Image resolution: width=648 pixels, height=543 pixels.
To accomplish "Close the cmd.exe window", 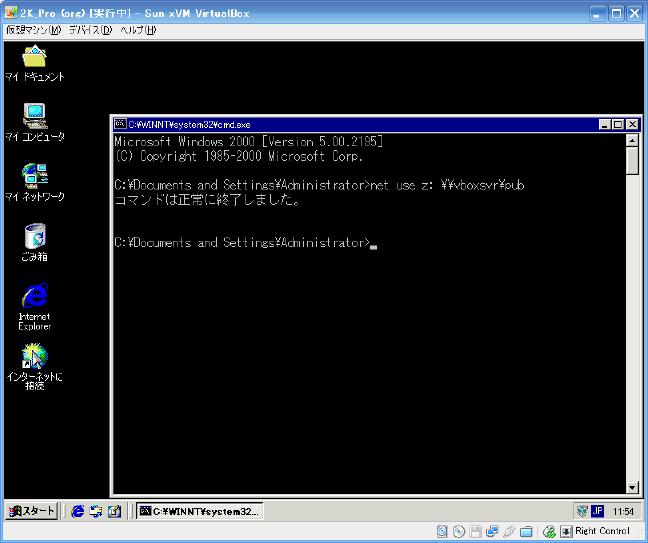I will [632, 124].
